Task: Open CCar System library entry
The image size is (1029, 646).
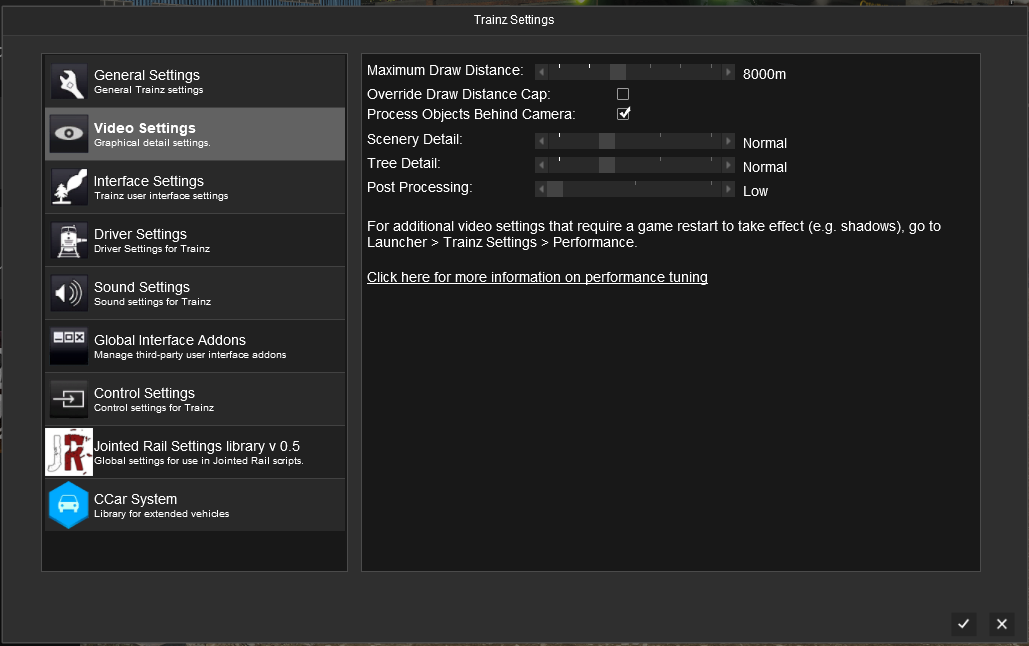Action: [x=195, y=505]
